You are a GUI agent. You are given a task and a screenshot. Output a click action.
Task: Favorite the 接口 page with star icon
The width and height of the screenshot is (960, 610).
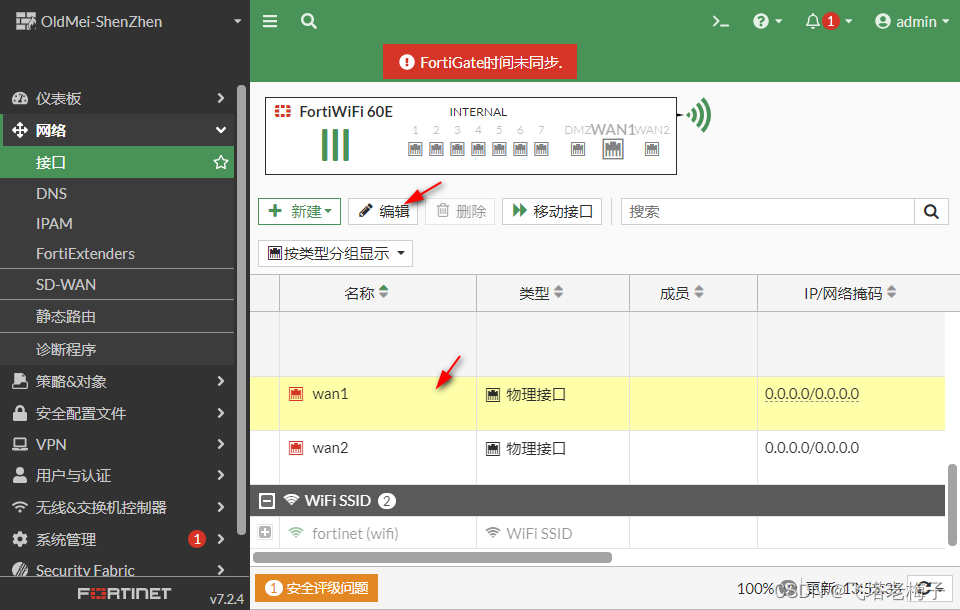[x=220, y=162]
